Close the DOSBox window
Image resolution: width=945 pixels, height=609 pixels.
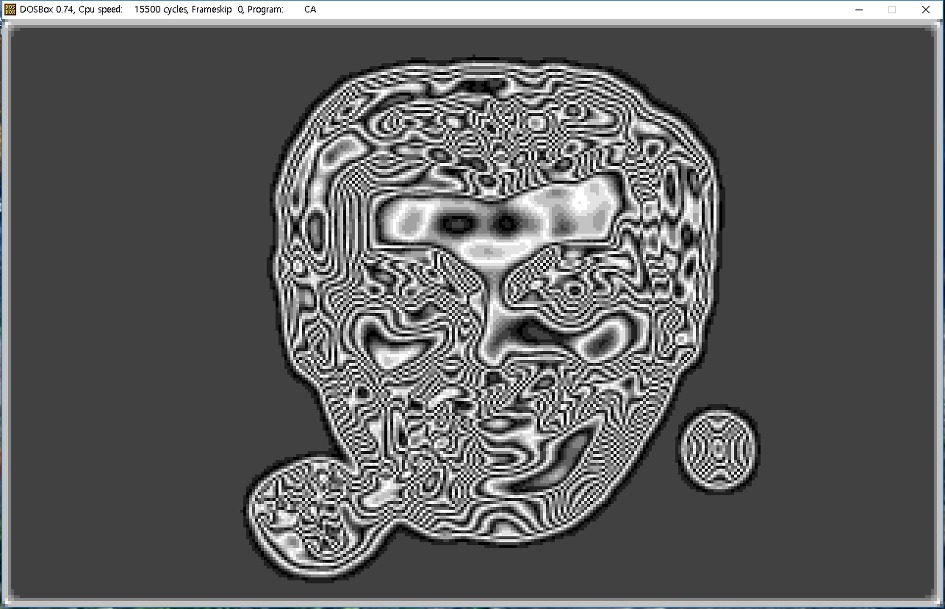click(x=926, y=10)
